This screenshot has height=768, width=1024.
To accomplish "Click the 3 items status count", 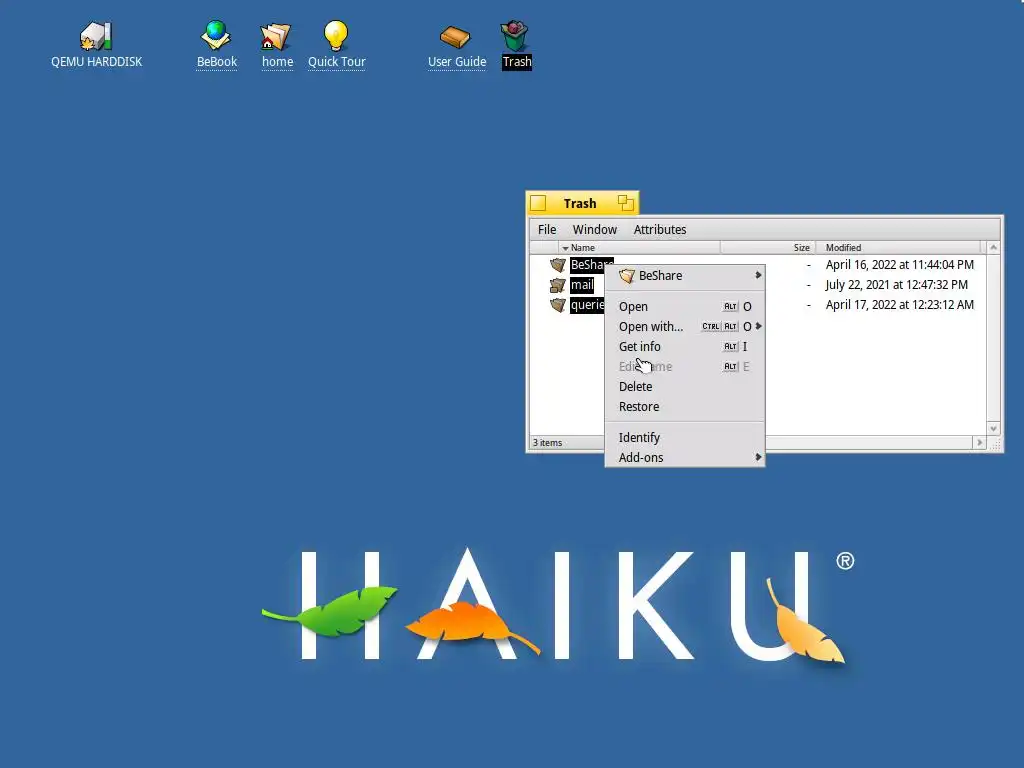I will (x=547, y=443).
